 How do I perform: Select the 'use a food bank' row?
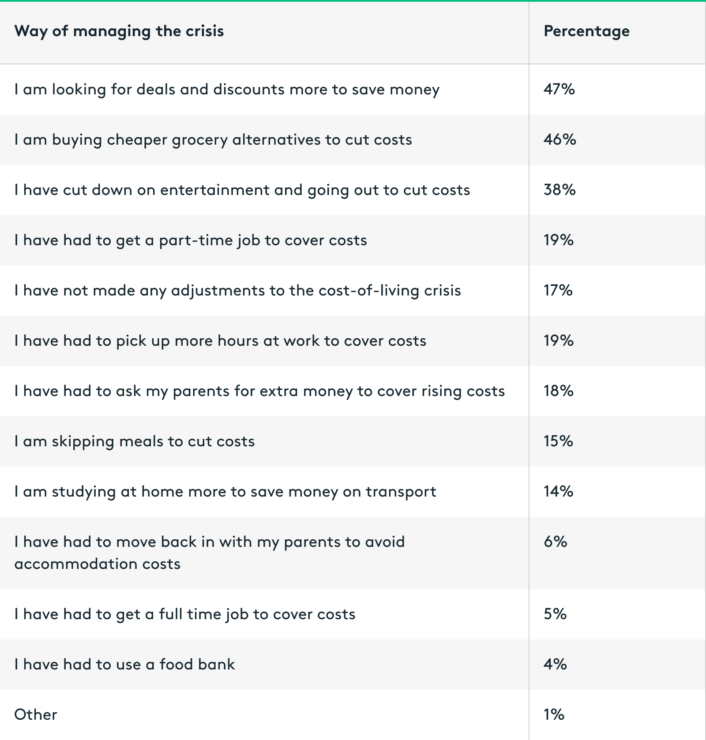(x=353, y=664)
